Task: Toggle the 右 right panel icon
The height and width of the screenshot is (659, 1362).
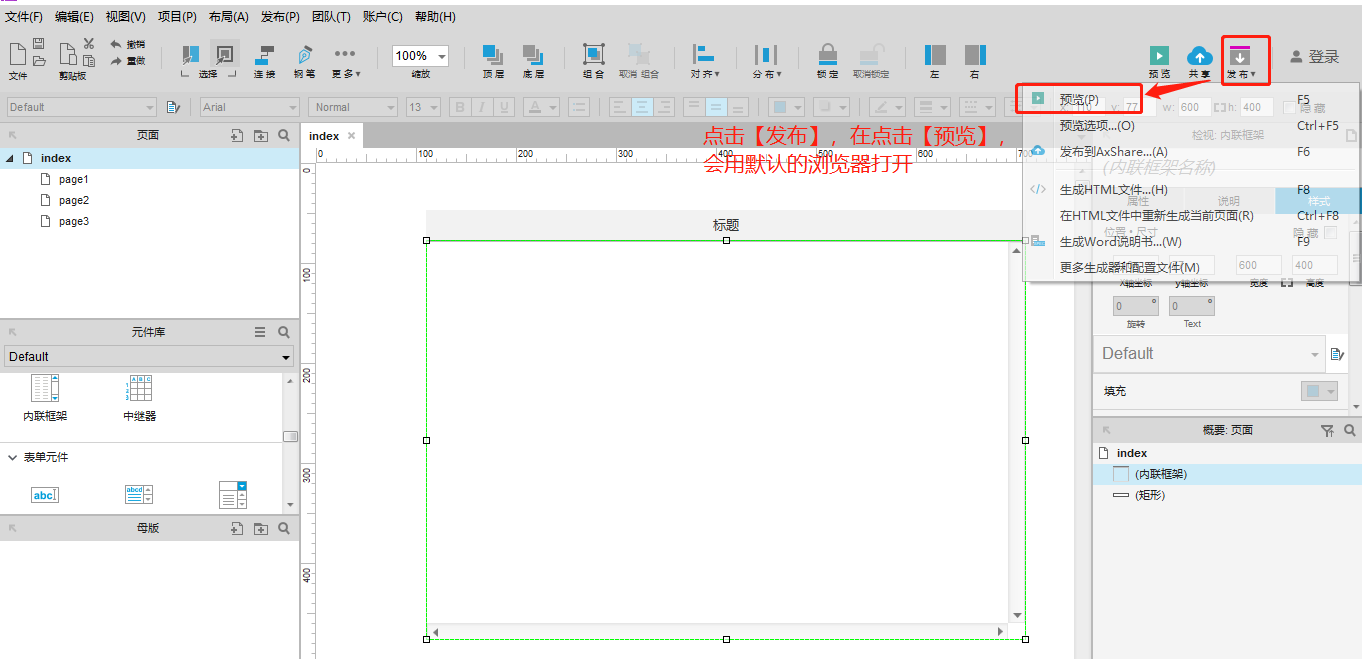Action: [975, 55]
